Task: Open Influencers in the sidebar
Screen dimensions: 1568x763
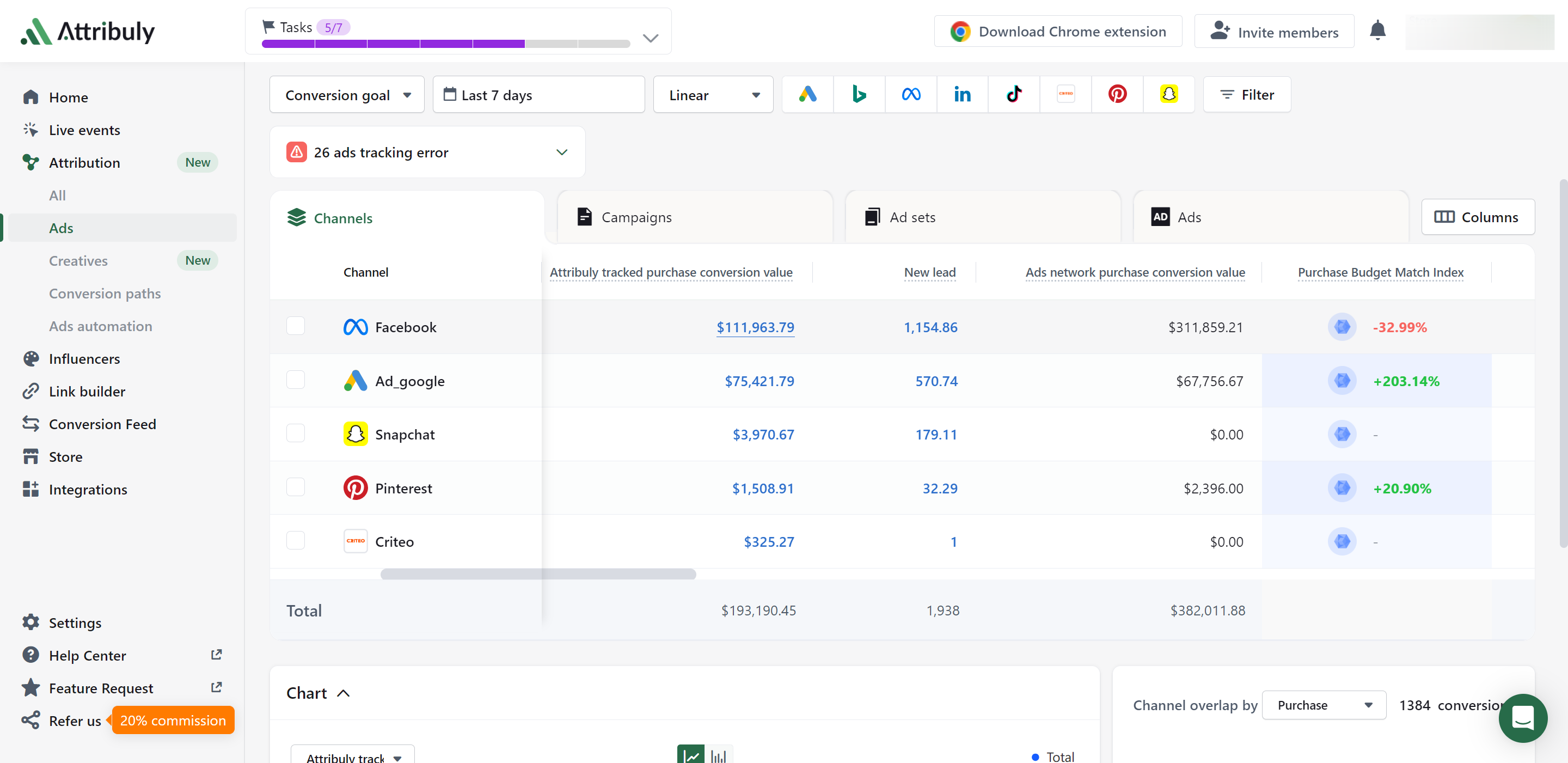Action: (84, 359)
